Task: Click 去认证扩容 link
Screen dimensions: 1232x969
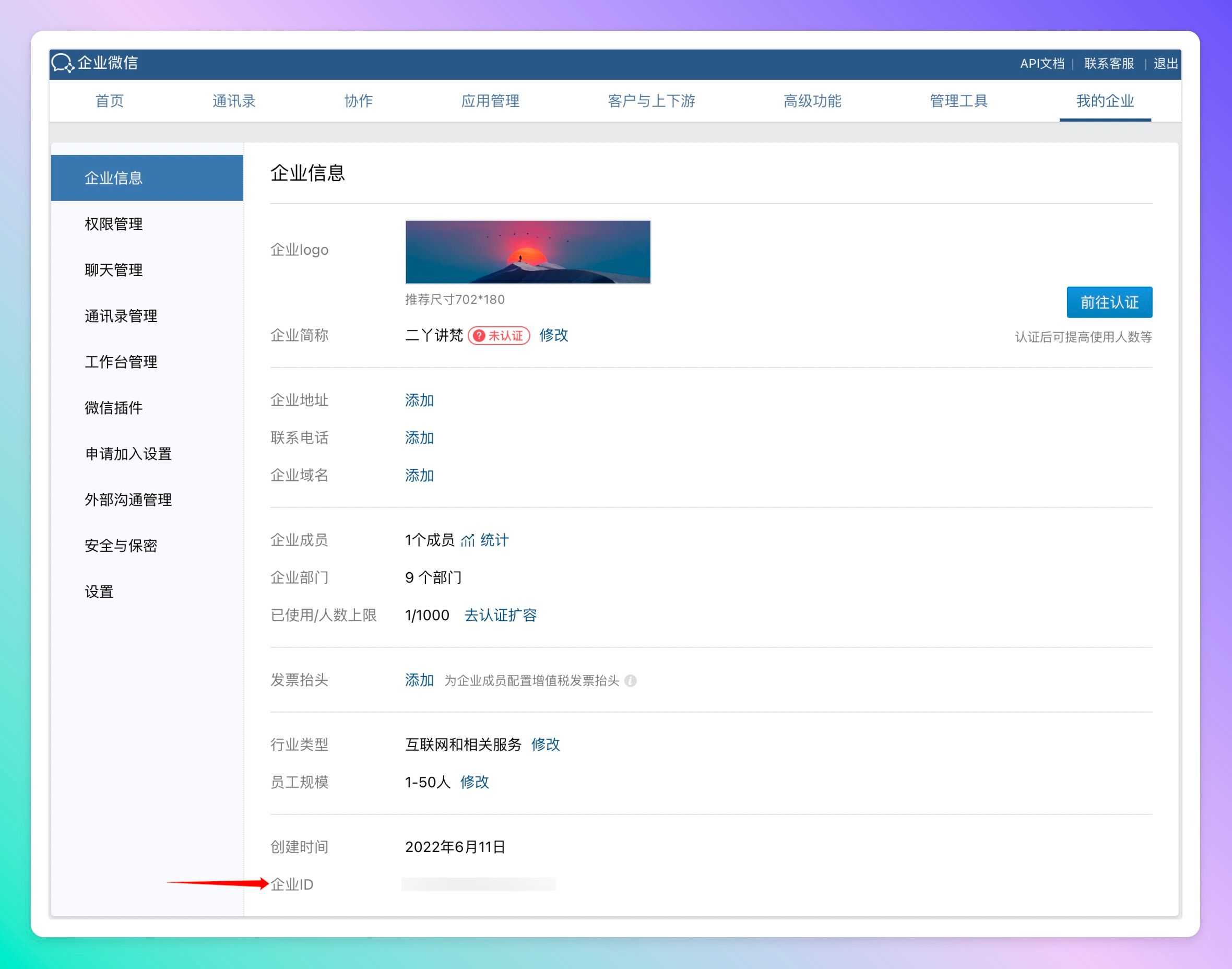Action: click(500, 616)
